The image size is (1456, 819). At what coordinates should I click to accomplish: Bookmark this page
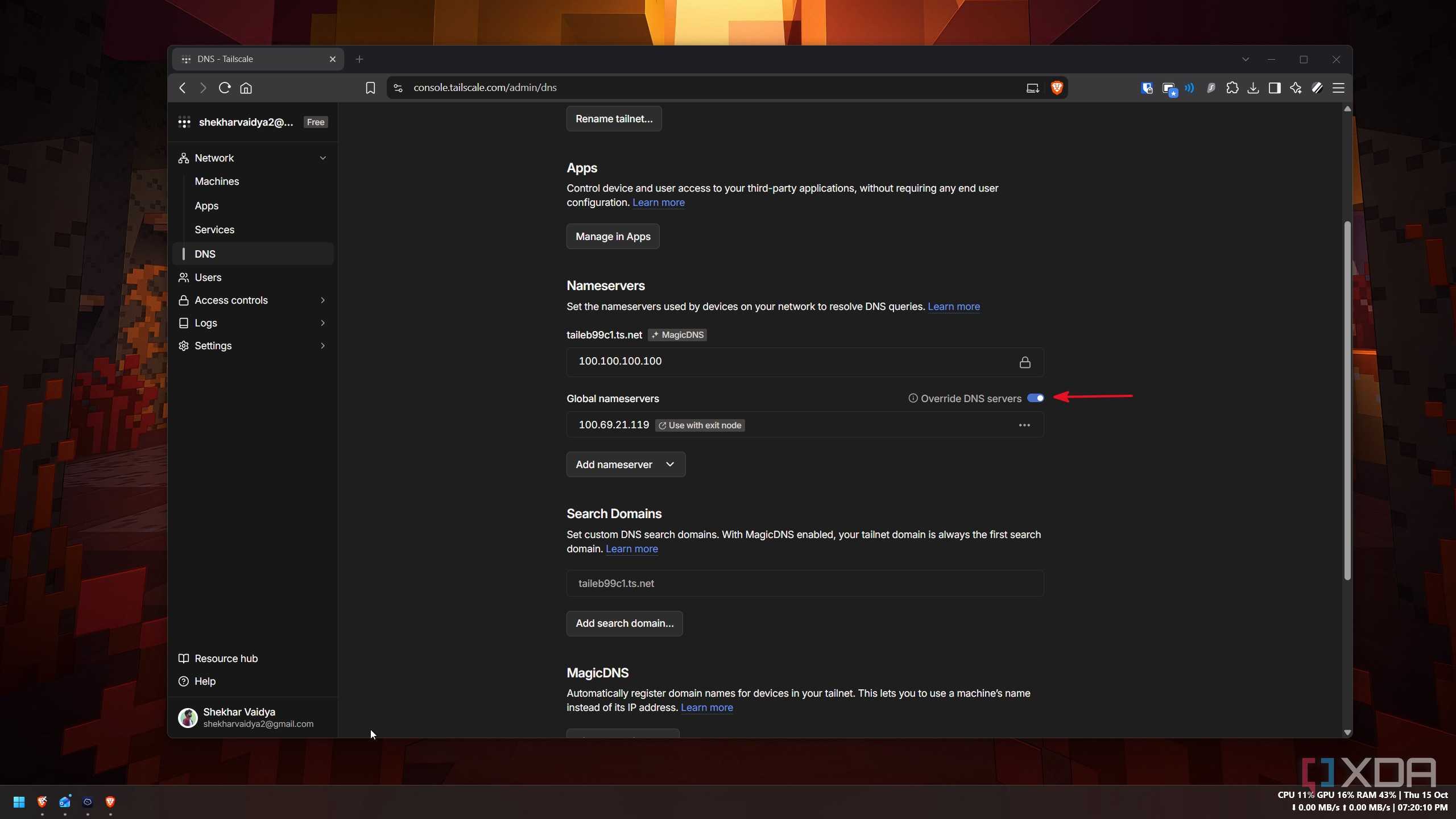370,88
